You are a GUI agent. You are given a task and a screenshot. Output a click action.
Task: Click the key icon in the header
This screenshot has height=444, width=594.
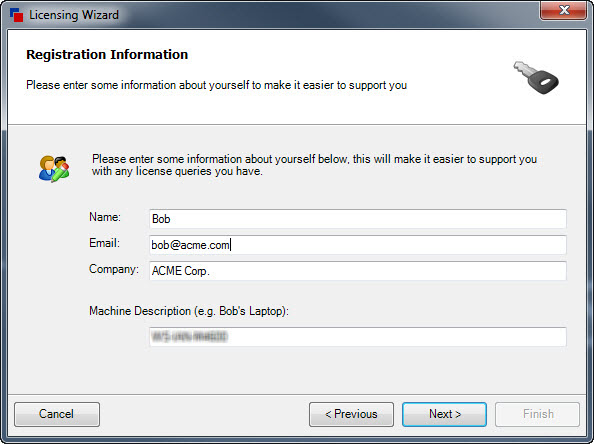536,78
